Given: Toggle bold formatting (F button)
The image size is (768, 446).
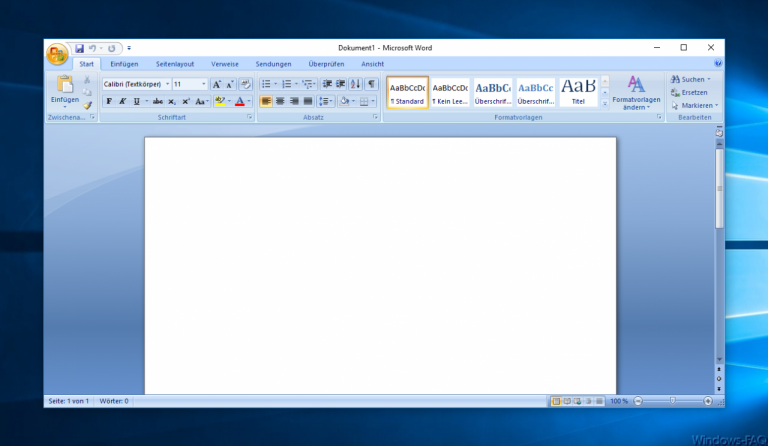Looking at the screenshot, I should click(x=109, y=101).
